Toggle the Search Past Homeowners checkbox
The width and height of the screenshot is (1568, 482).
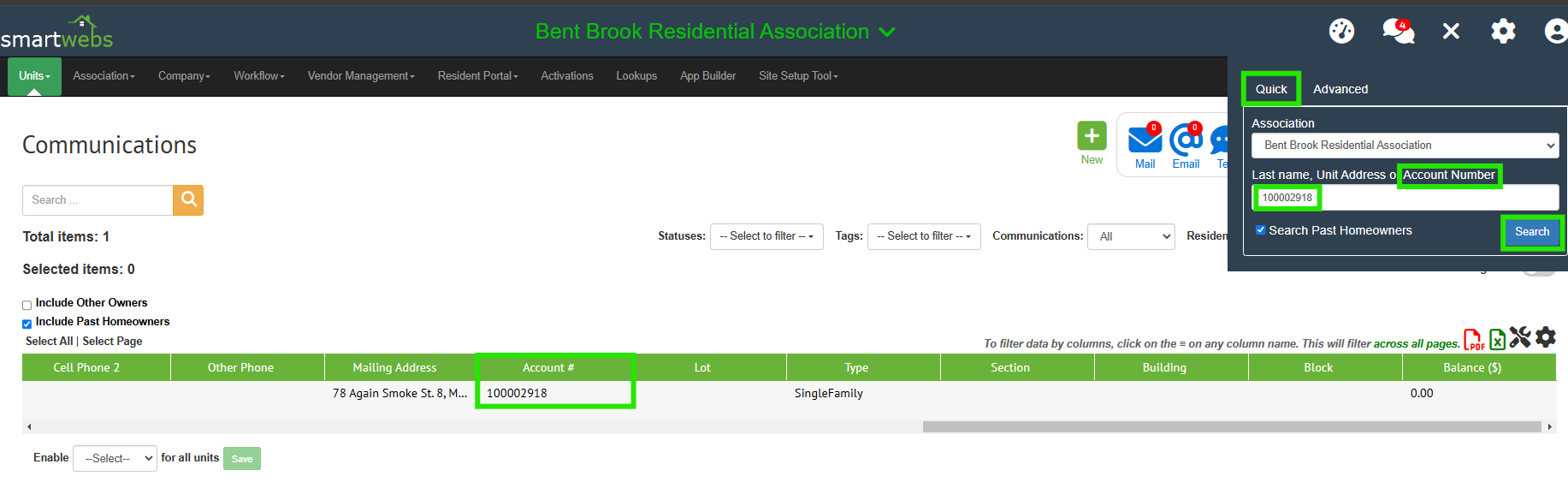1260,230
